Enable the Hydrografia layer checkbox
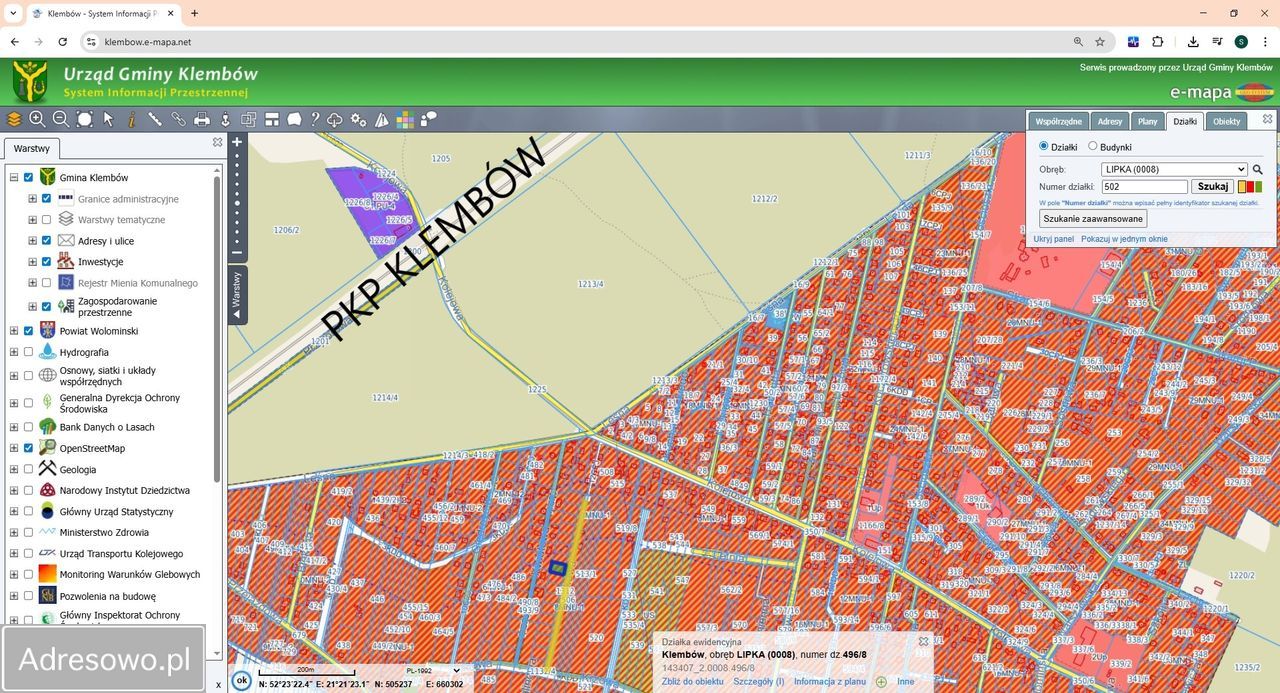 coord(28,352)
